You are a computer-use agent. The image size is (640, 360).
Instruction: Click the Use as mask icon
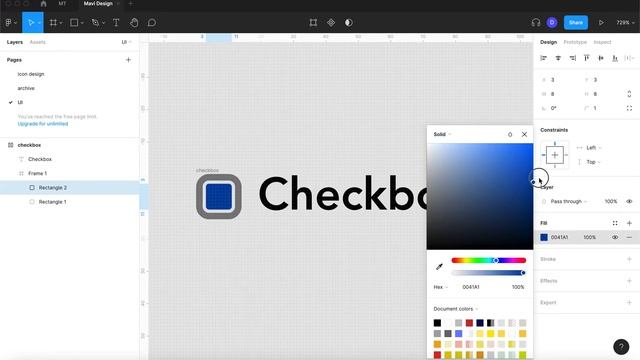[x=349, y=23]
